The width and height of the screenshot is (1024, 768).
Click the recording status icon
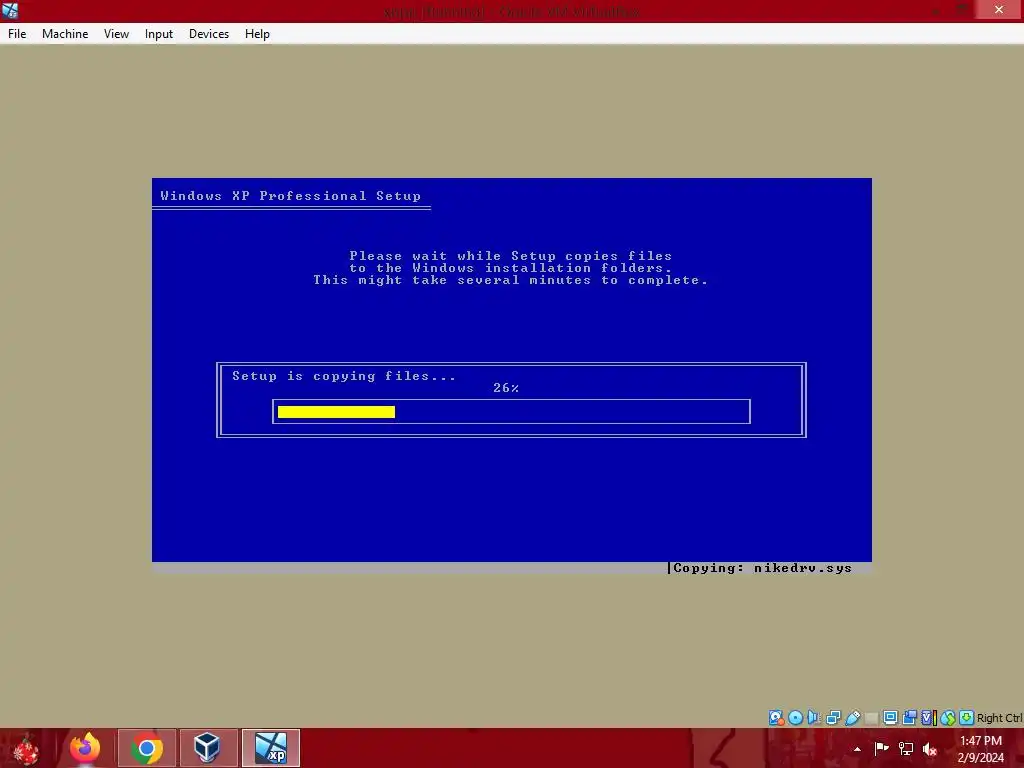coord(909,718)
